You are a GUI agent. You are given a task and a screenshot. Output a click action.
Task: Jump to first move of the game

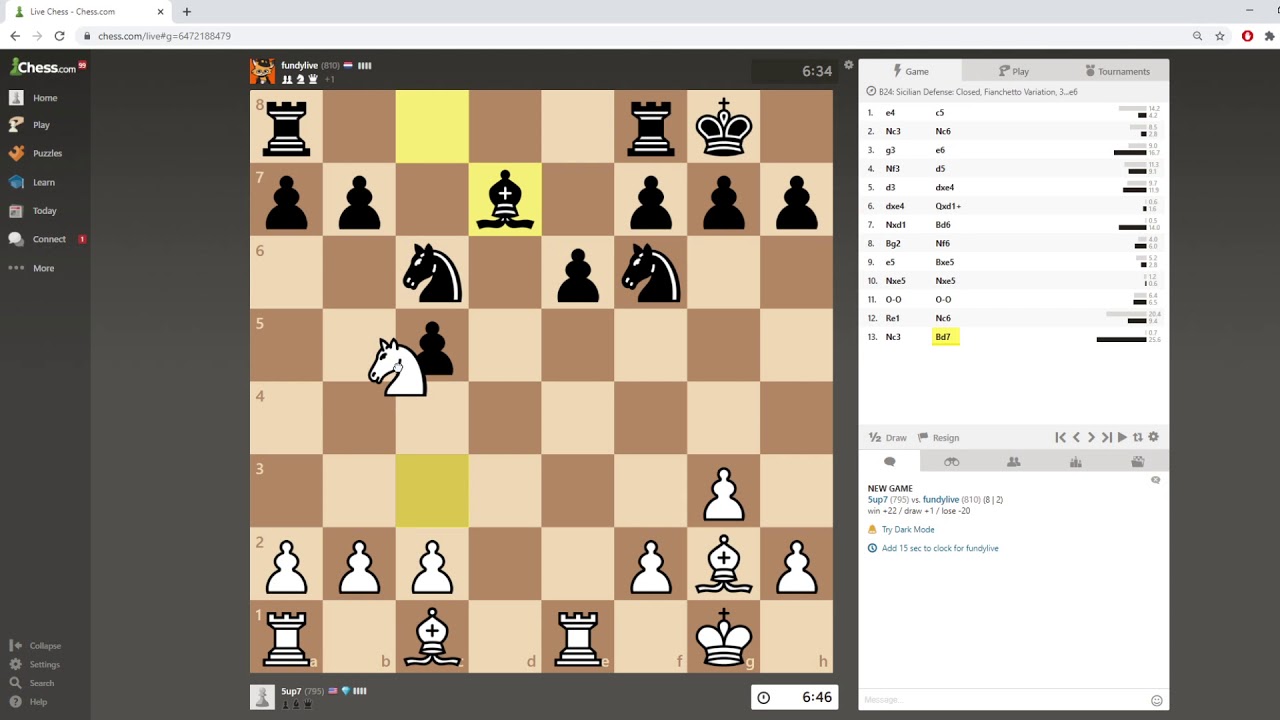1060,437
